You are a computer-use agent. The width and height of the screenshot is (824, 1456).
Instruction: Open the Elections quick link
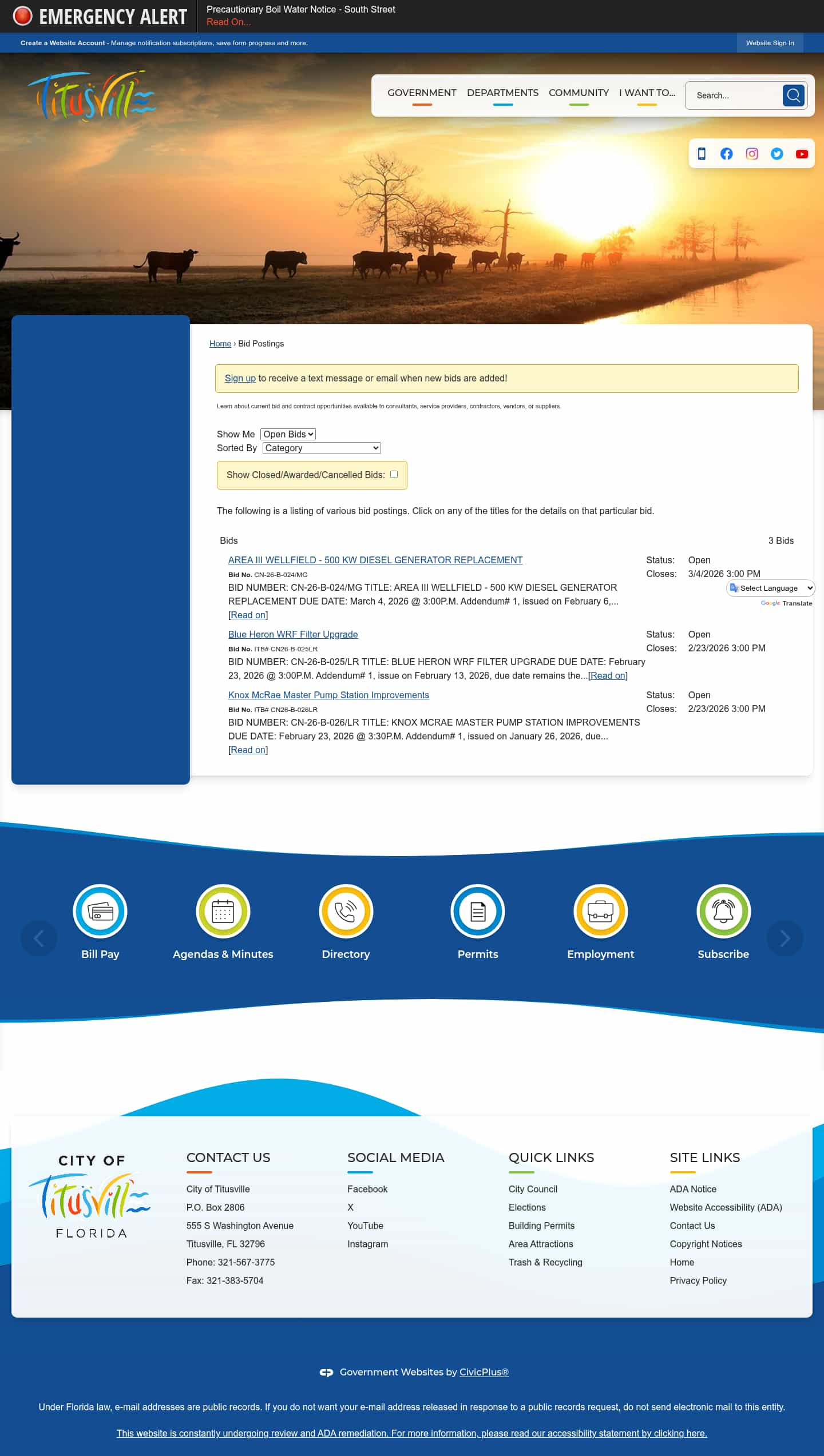(x=527, y=1207)
